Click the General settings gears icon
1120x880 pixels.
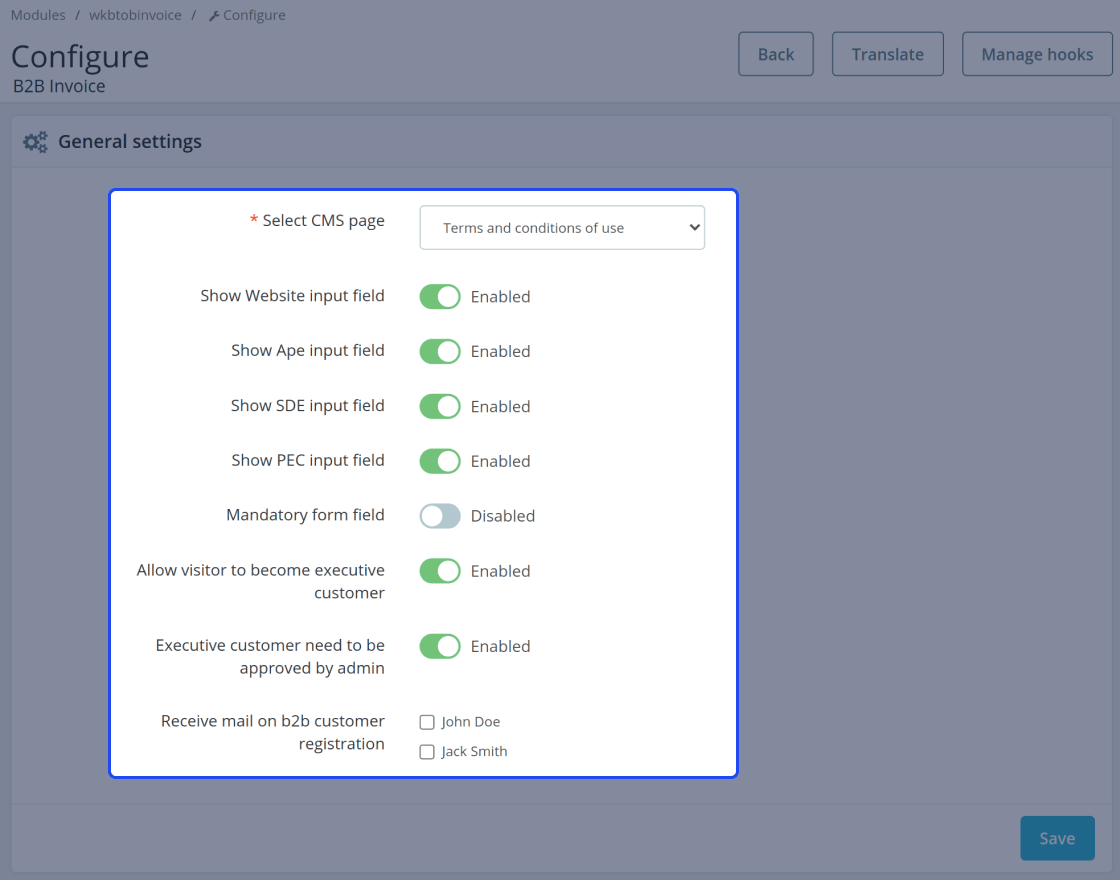(x=35, y=142)
